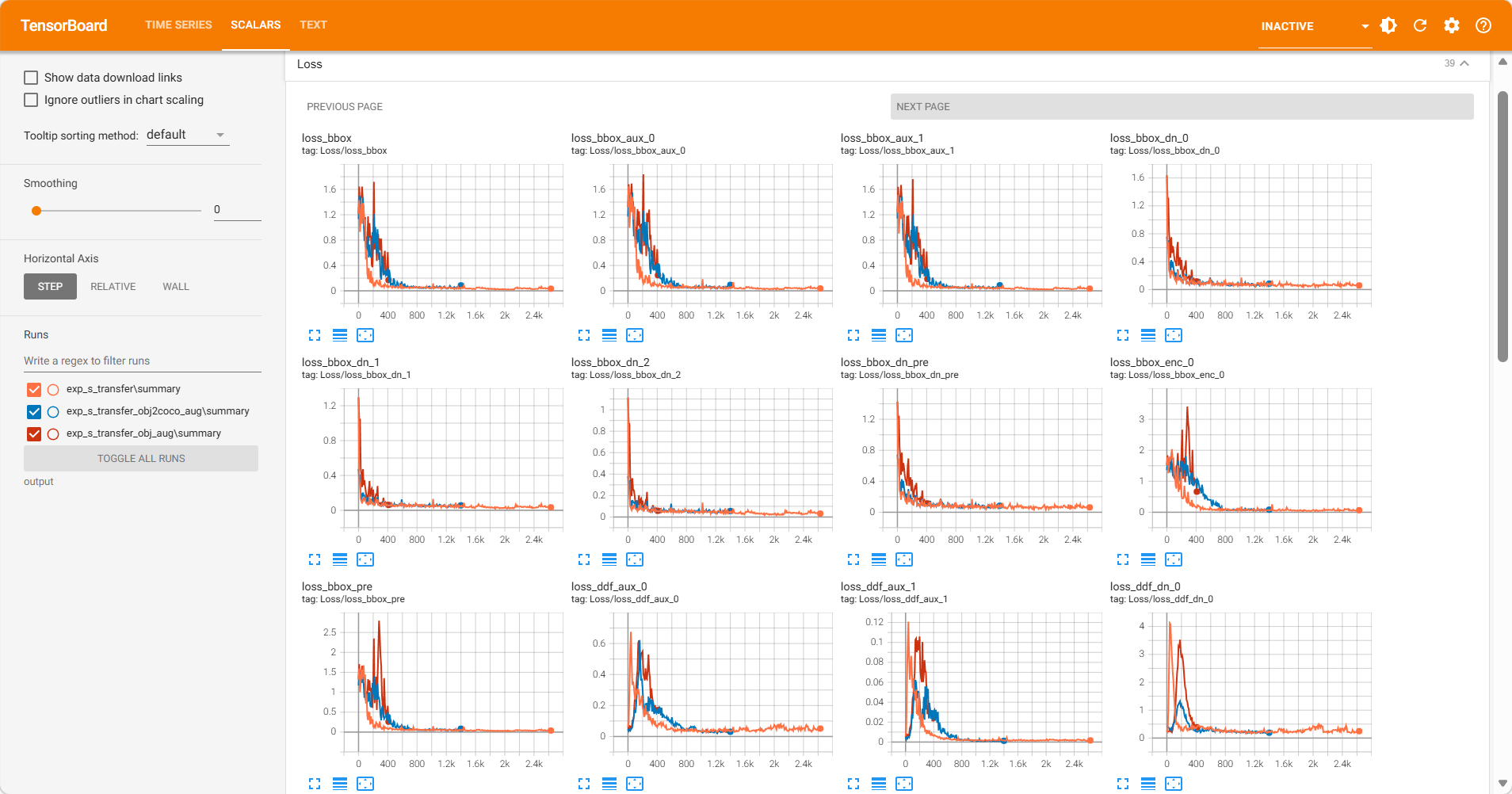
Task: Enable Show data download links checkbox
Action: click(31, 78)
